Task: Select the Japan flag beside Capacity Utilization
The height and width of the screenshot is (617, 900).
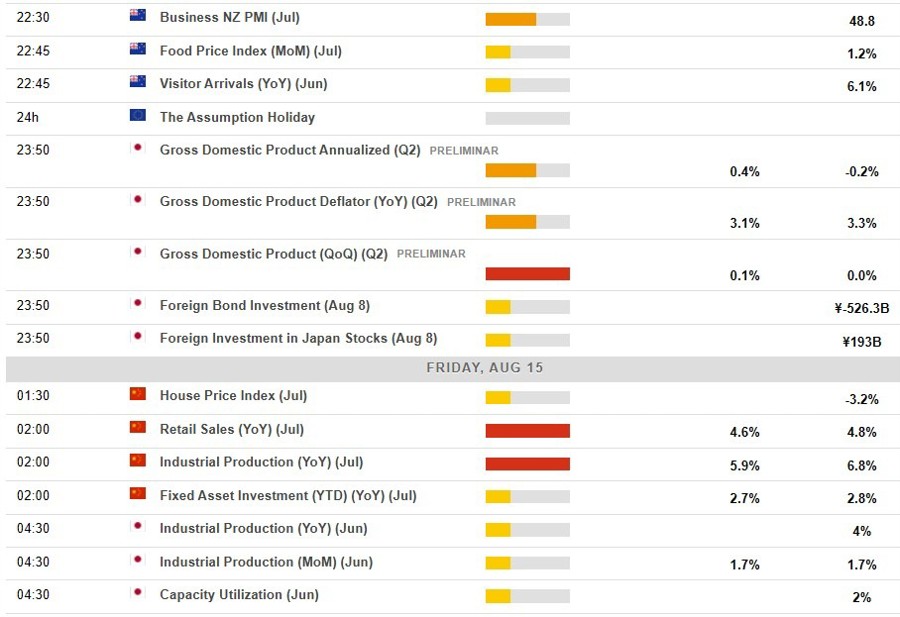Action: [137, 594]
